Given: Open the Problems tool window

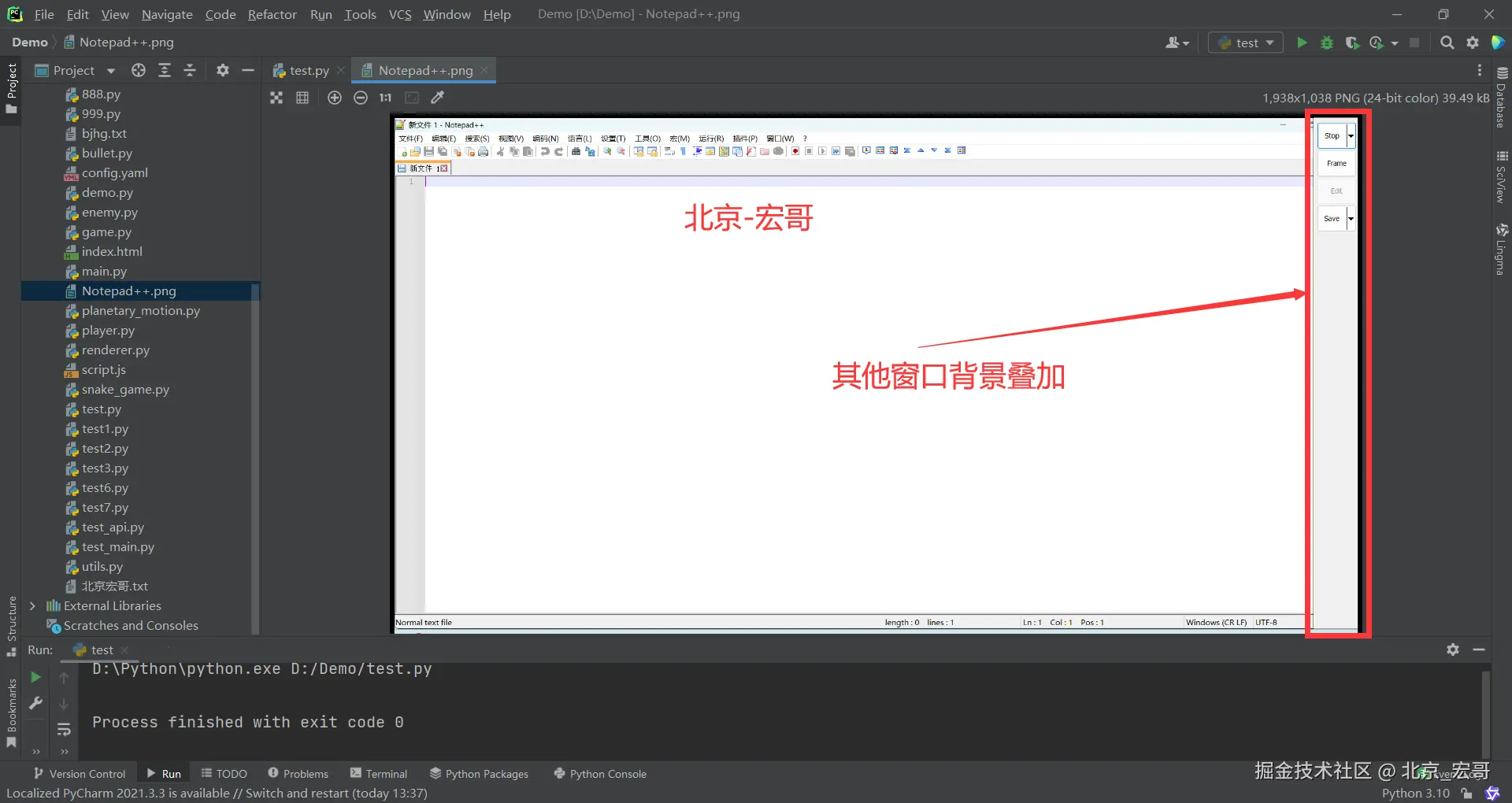Looking at the screenshot, I should (298, 774).
